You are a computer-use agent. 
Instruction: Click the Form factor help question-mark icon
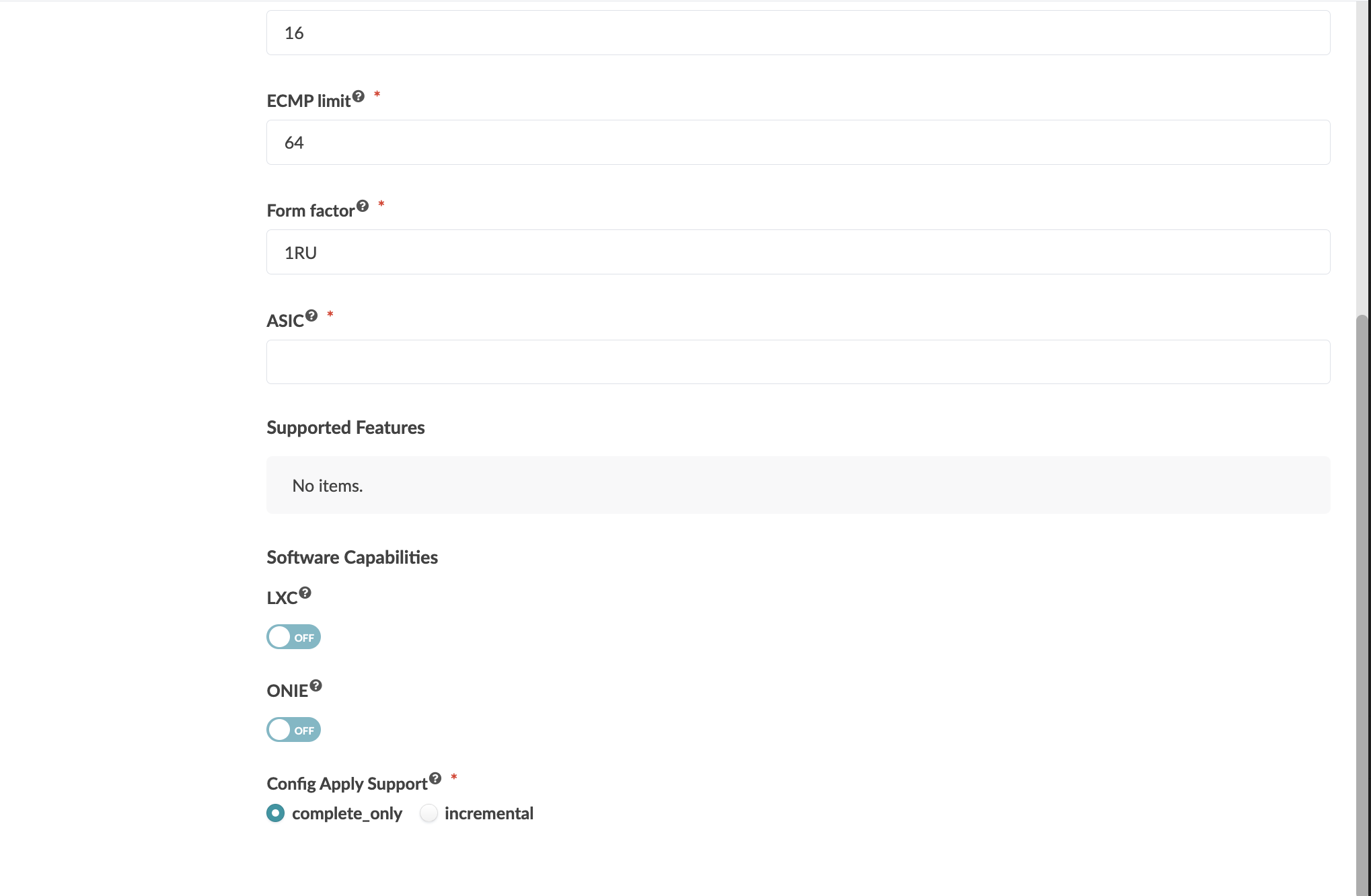(x=363, y=206)
